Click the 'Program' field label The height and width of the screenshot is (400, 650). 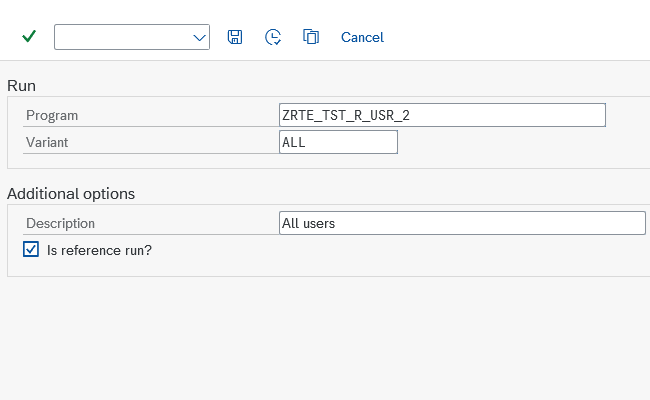(52, 115)
